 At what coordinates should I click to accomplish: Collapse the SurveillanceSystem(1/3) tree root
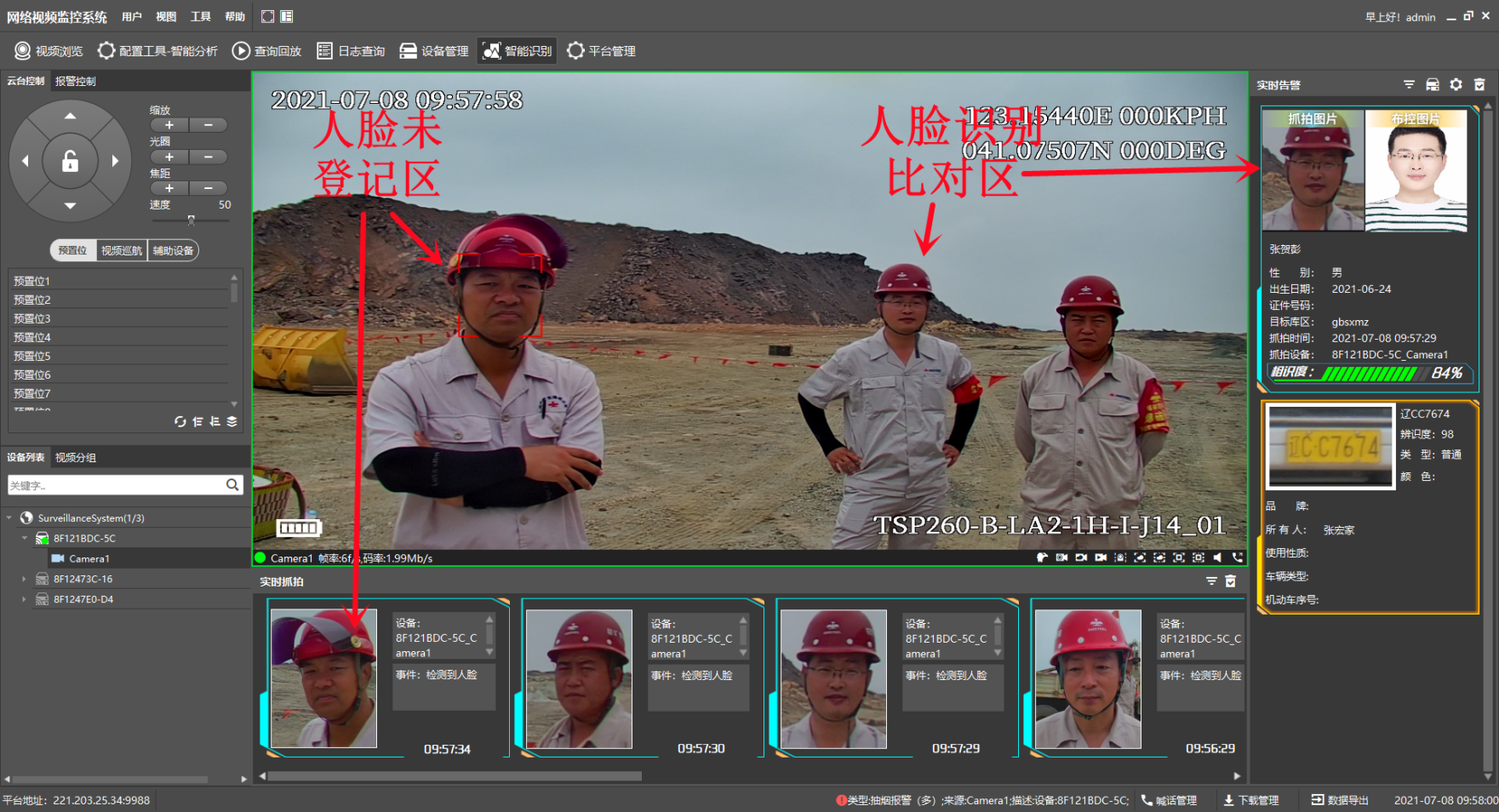(x=9, y=518)
